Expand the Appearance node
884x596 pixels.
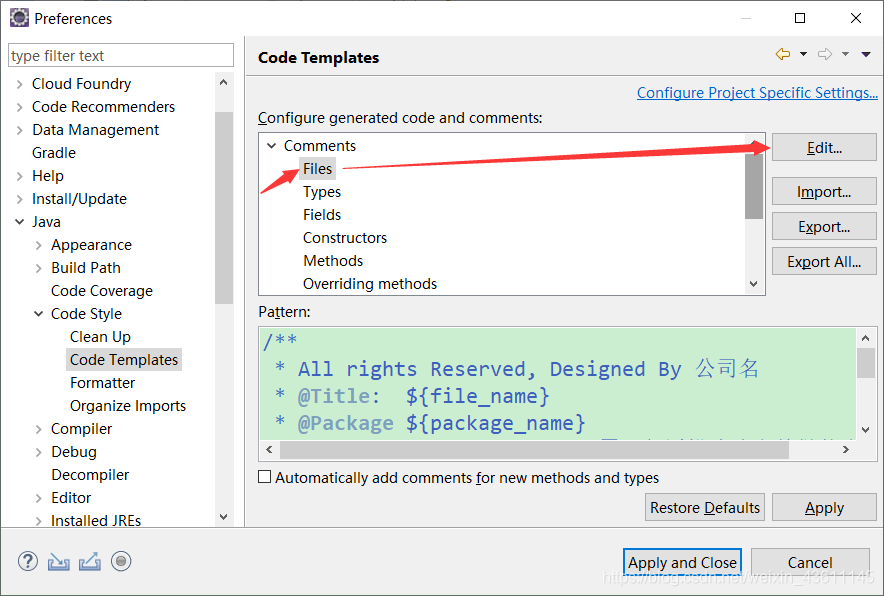pos(38,245)
